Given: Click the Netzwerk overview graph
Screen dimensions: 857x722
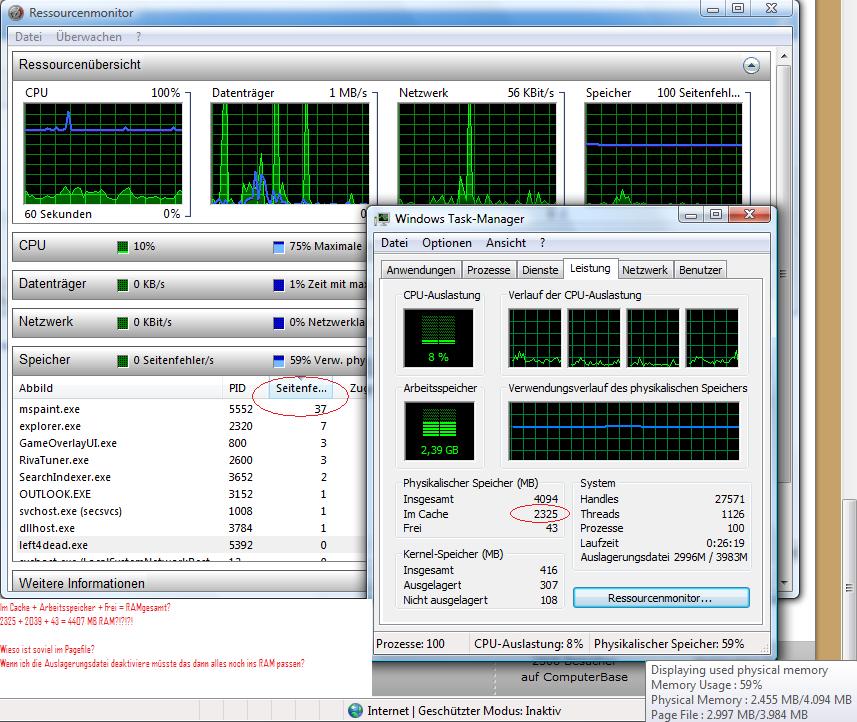Looking at the screenshot, I should (x=477, y=154).
